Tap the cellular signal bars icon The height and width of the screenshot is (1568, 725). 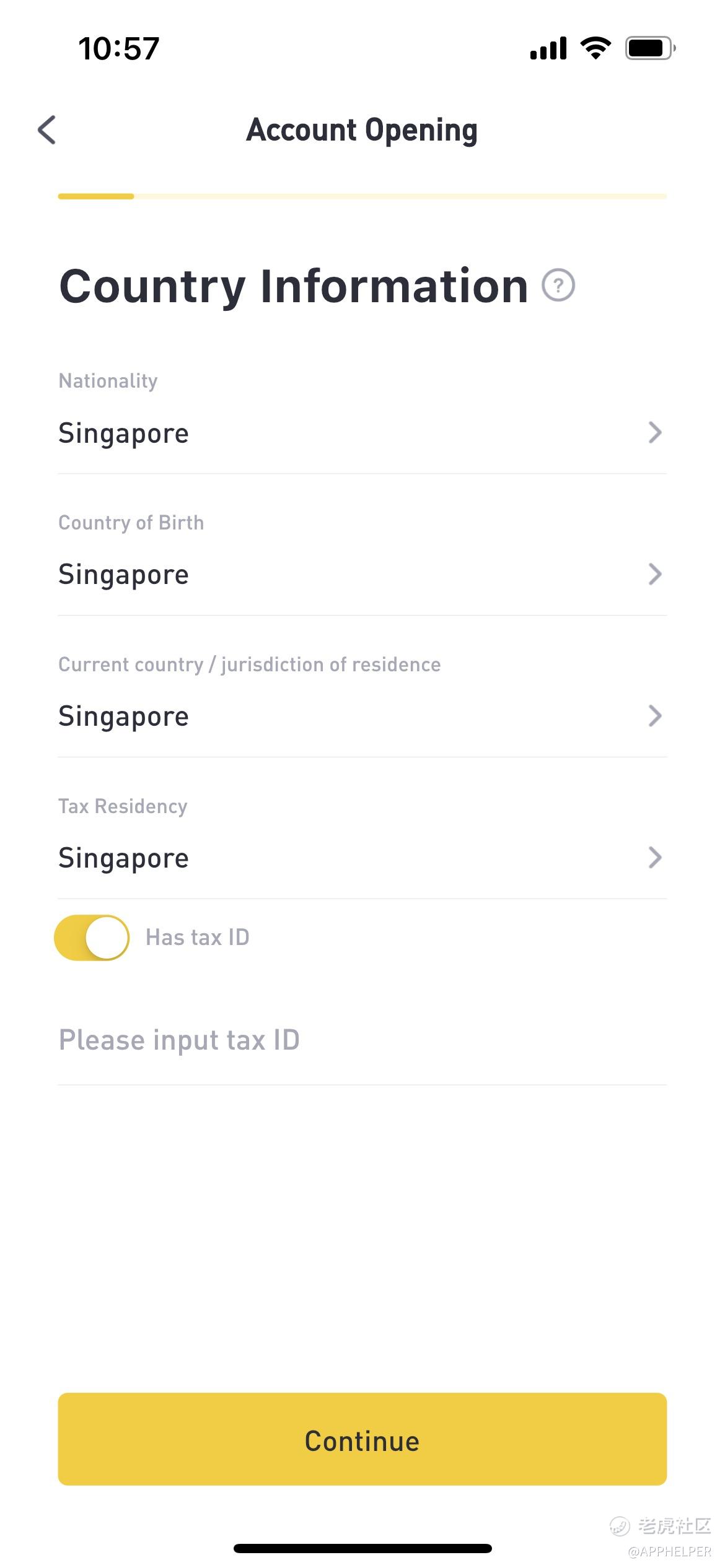pos(548,48)
